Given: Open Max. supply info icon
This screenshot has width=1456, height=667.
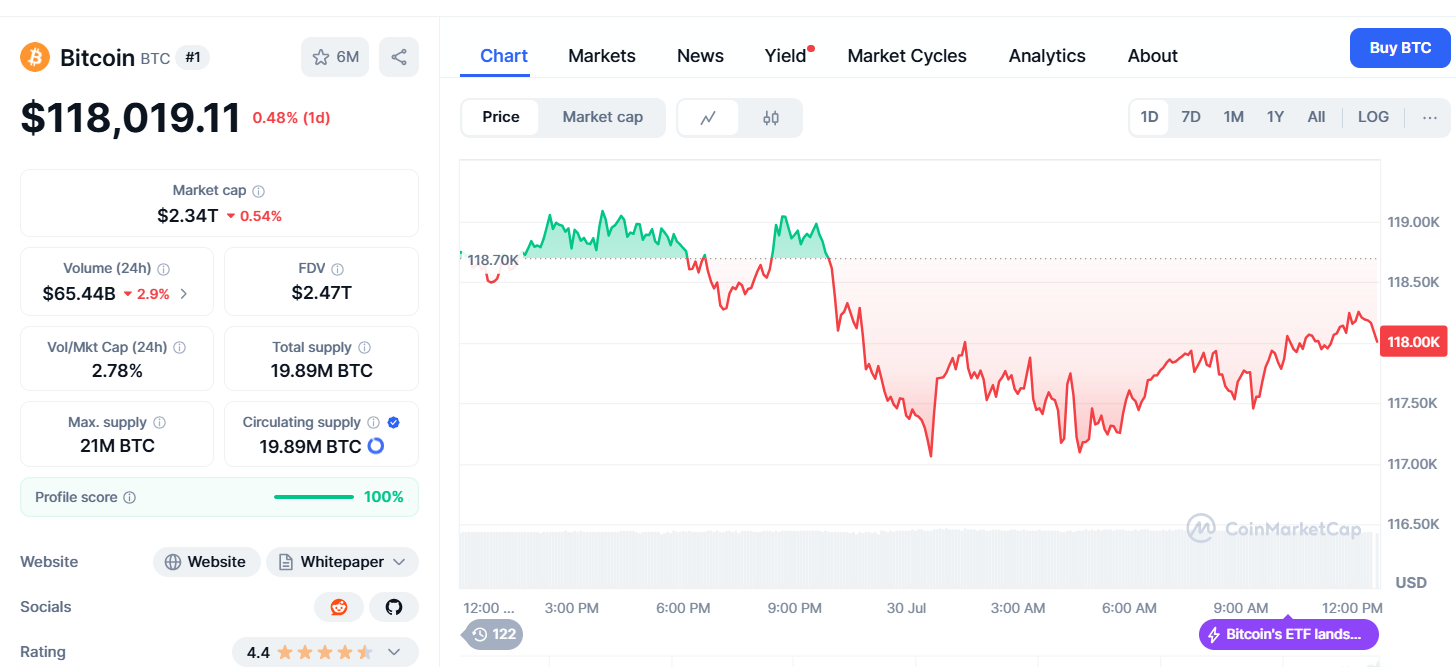Looking at the screenshot, I should tap(160, 422).
